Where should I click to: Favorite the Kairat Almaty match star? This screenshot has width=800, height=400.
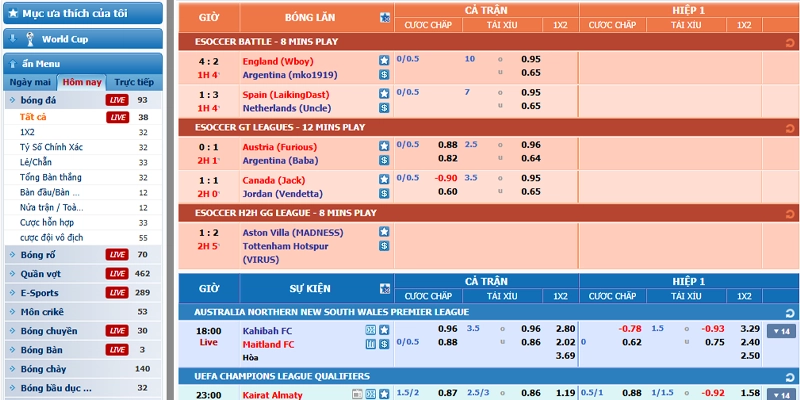[384, 394]
